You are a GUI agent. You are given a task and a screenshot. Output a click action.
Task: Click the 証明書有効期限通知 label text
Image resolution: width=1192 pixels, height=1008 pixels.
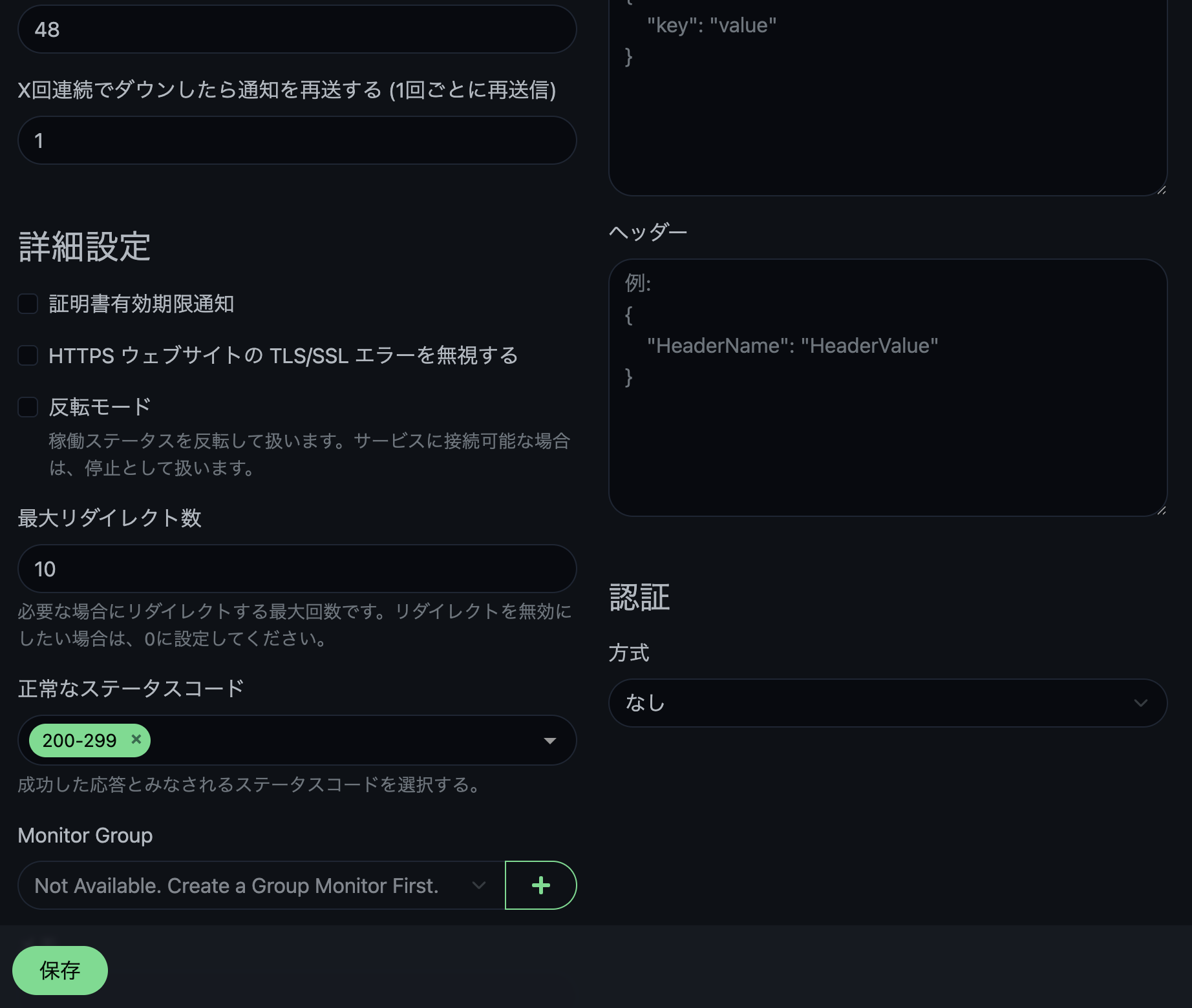(142, 304)
